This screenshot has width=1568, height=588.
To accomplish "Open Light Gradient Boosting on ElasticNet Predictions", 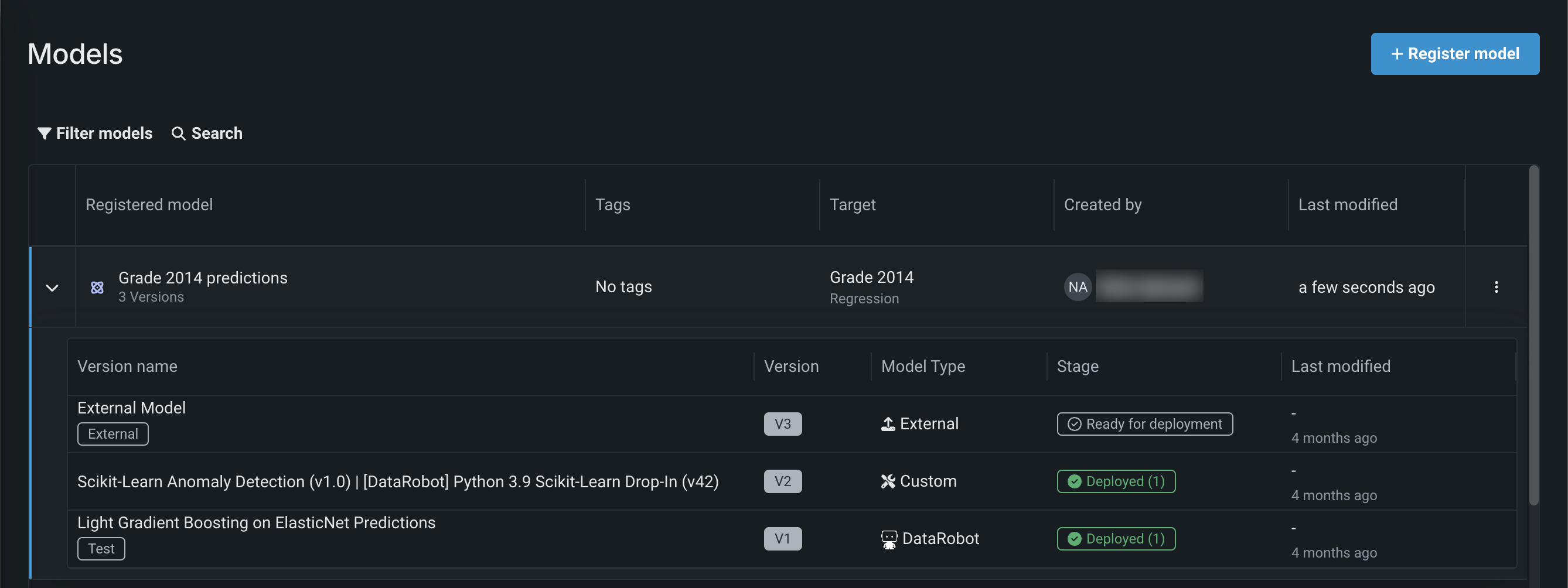I will coord(256,523).
